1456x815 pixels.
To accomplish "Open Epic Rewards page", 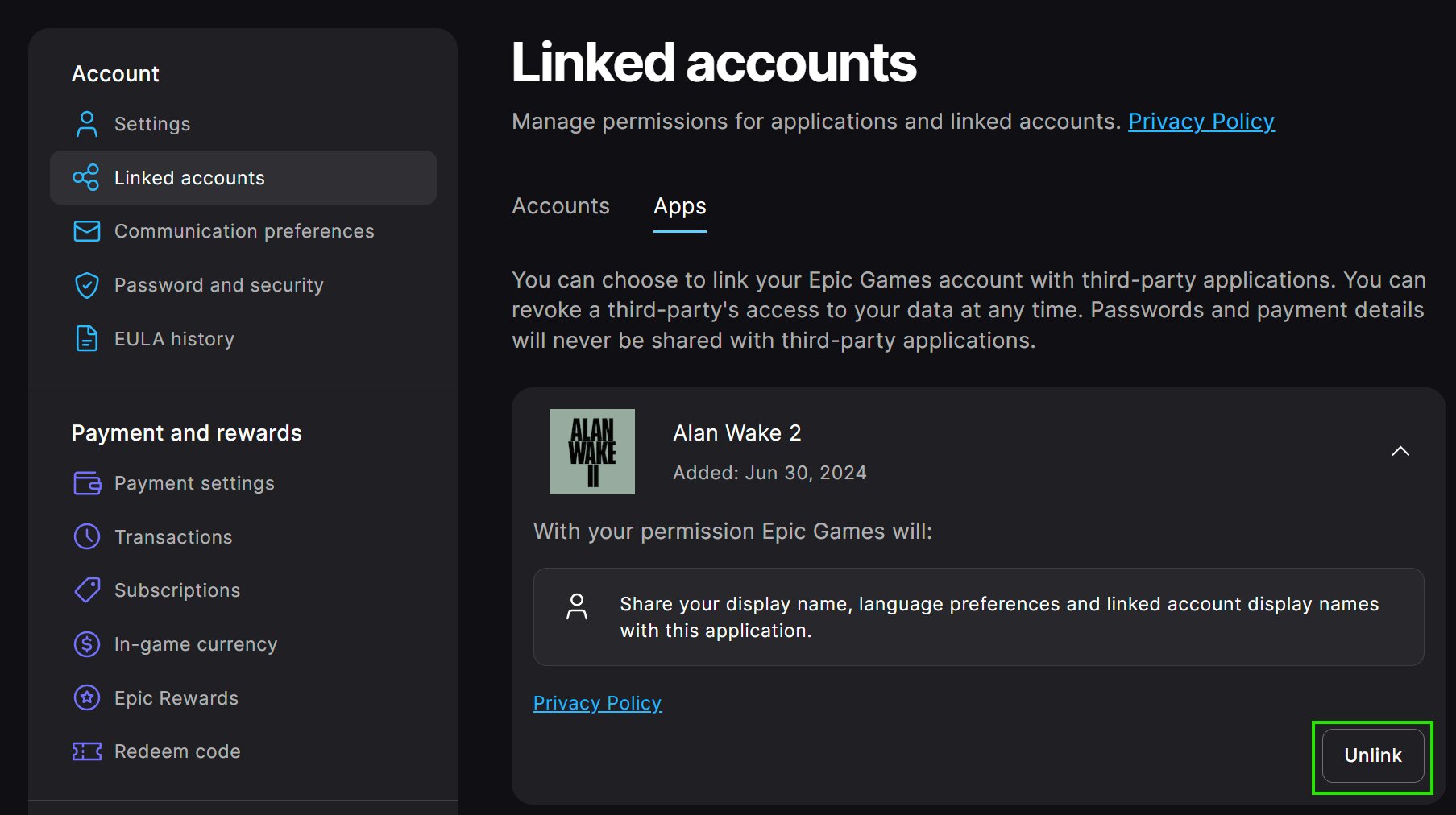I will click(243, 697).
